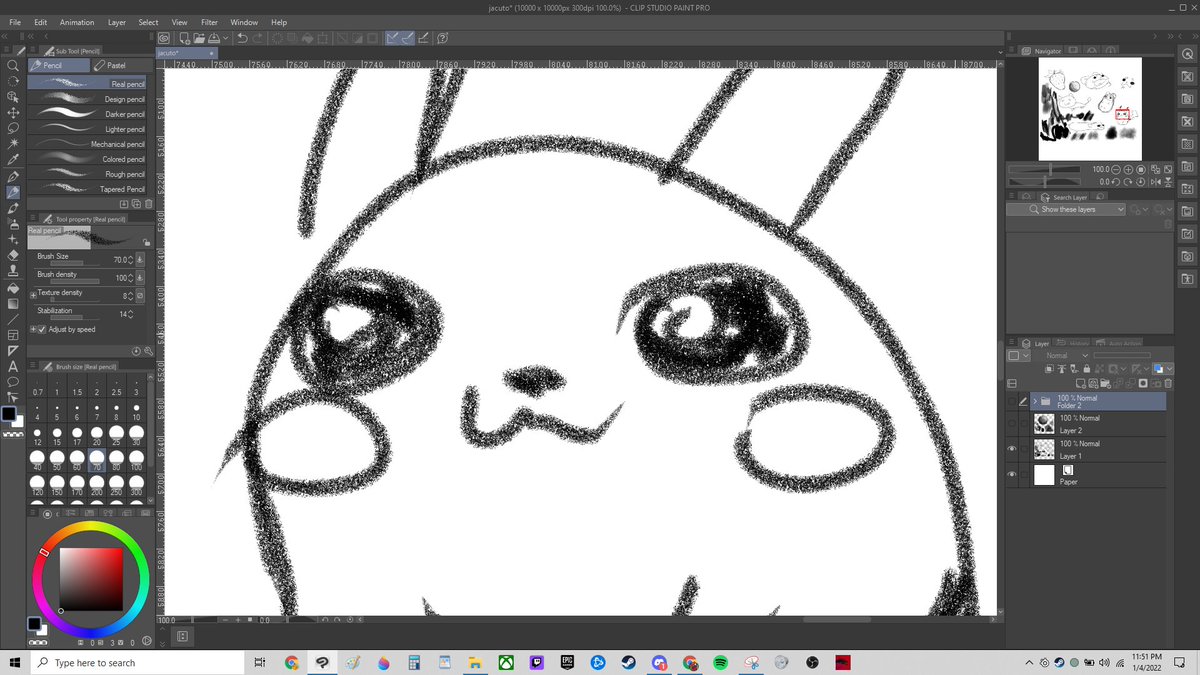Show Layer 2 via its eye box
This screenshot has width=1200, height=675.
[x=1011, y=424]
